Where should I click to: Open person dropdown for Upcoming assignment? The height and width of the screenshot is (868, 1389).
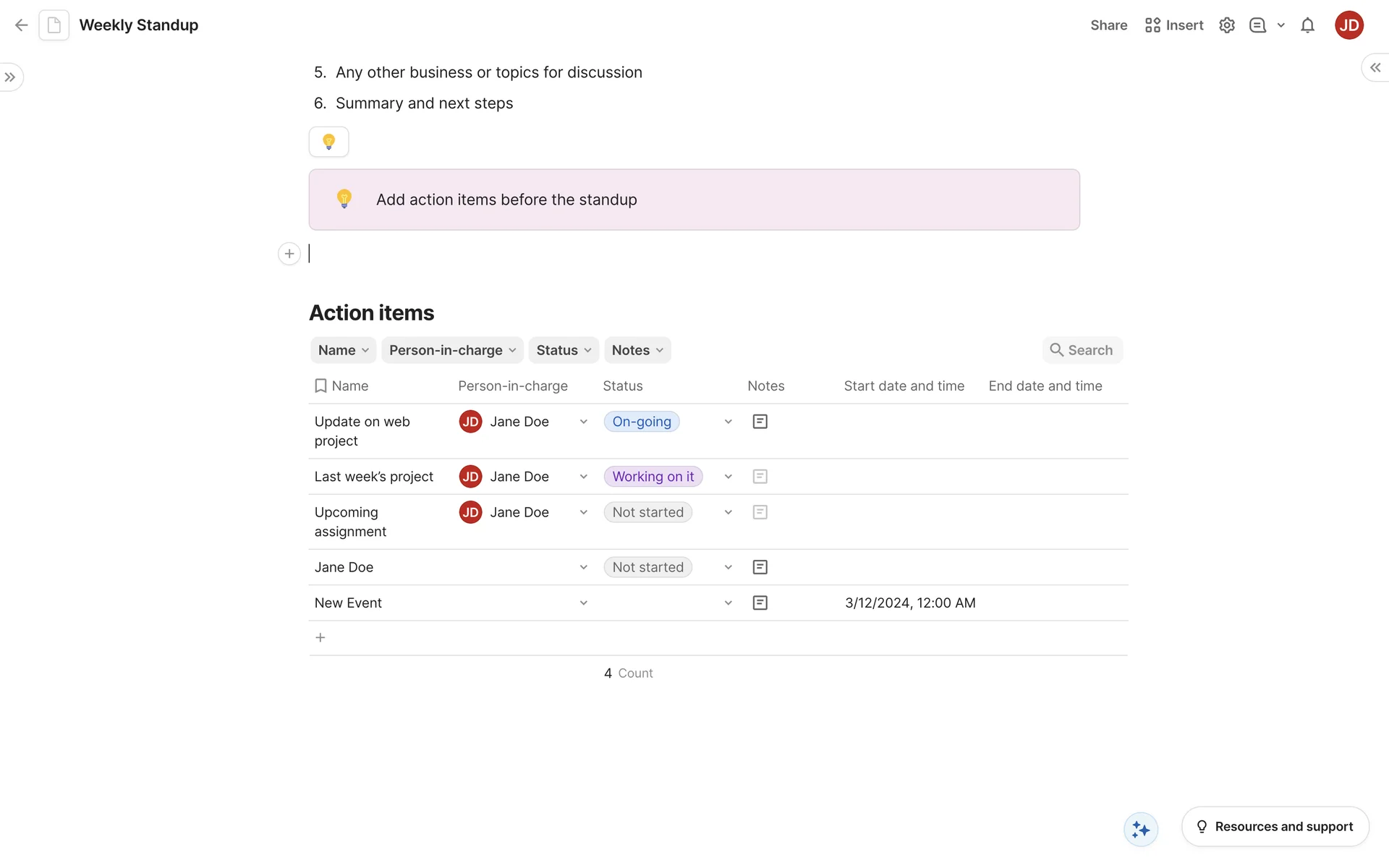coord(583,512)
